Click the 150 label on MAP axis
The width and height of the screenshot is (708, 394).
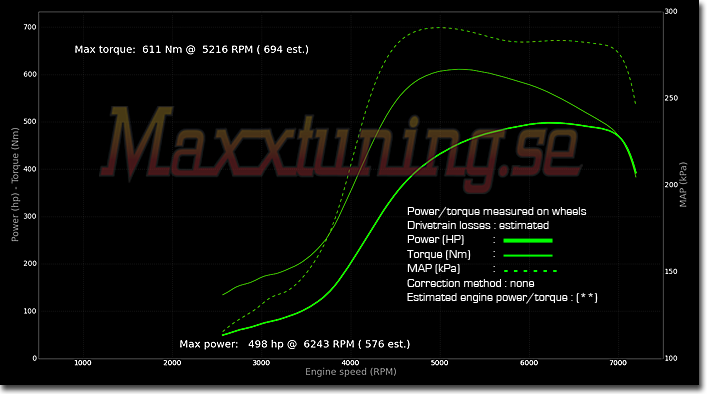[671, 271]
